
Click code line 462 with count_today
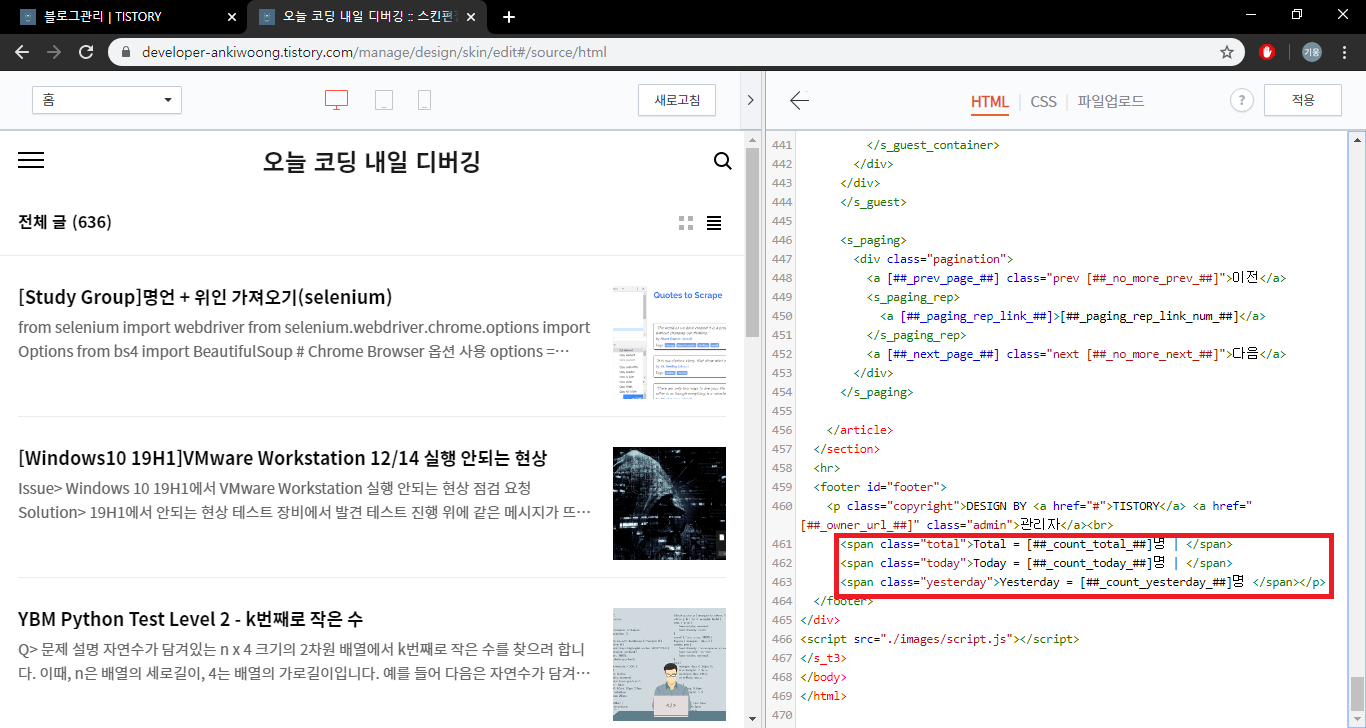tap(1037, 563)
